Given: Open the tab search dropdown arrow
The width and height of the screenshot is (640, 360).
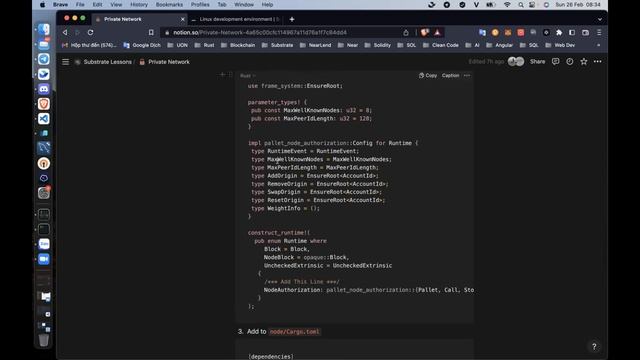Looking at the screenshot, I should tap(600, 19).
